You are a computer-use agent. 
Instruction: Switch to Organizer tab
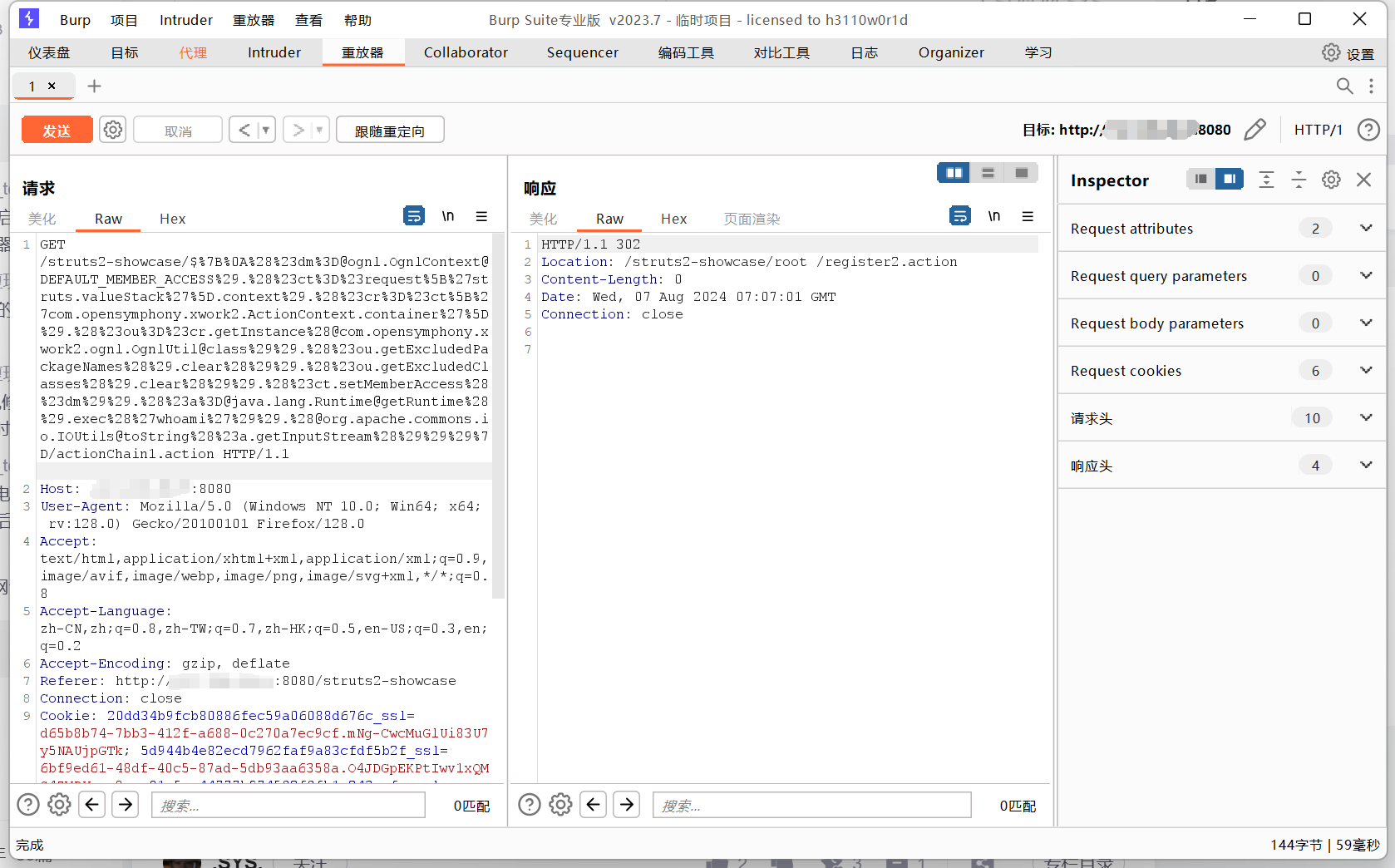[951, 52]
